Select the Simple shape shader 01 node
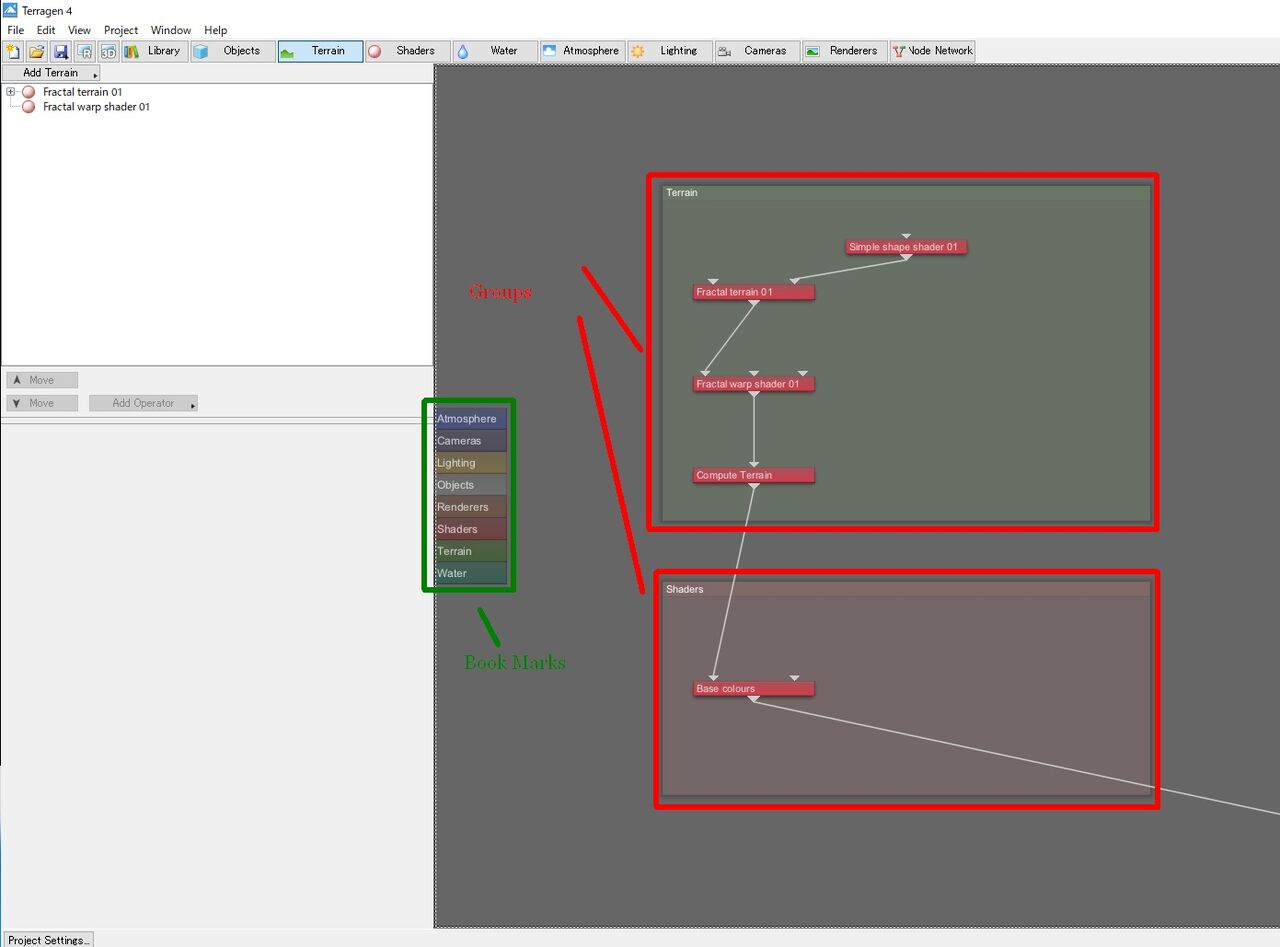1280x947 pixels. point(906,247)
